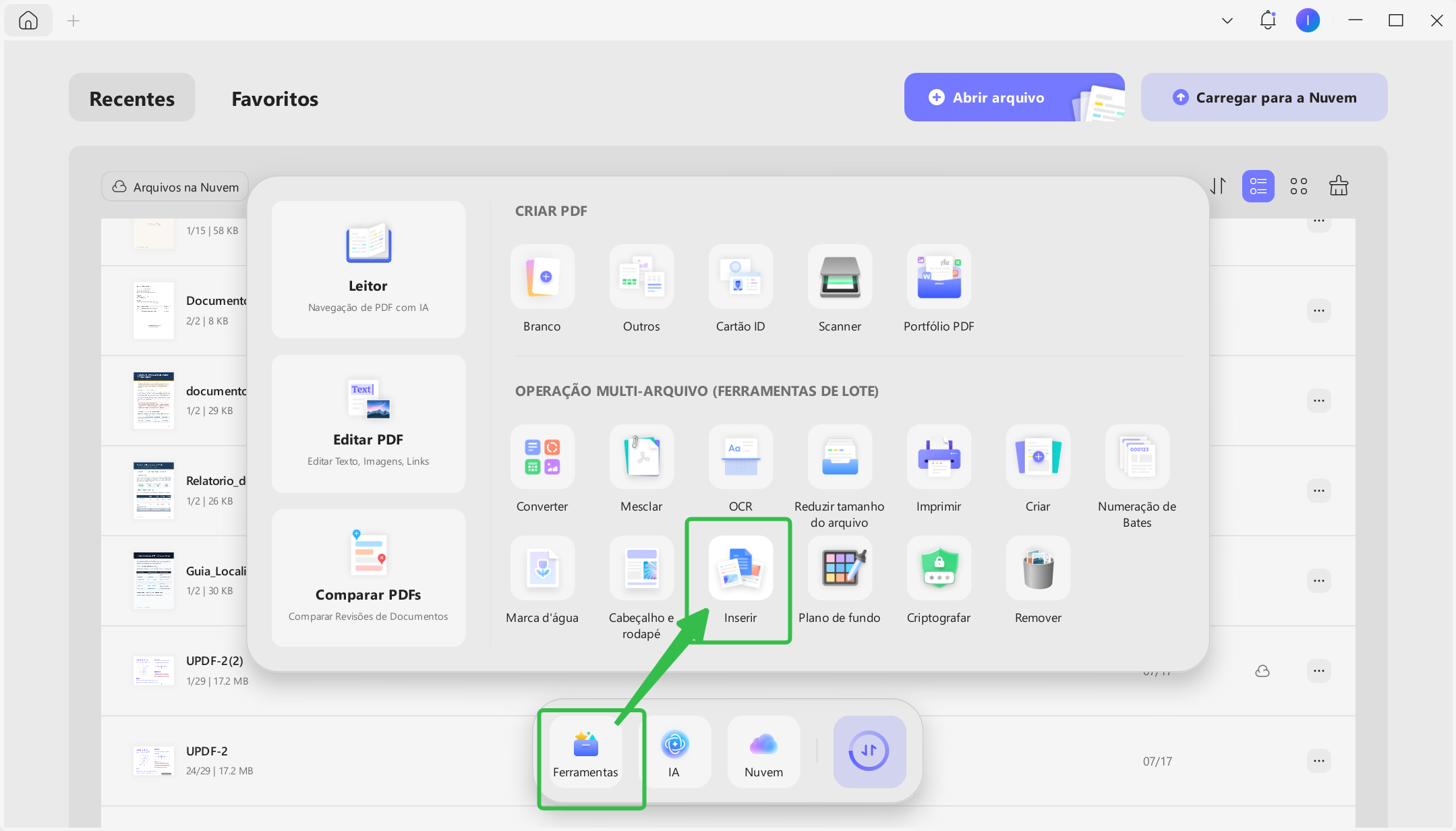Viewport: 1456px width, 831px height.
Task: Click the cloud icon on UPDF-2(2) row
Action: [1262, 671]
